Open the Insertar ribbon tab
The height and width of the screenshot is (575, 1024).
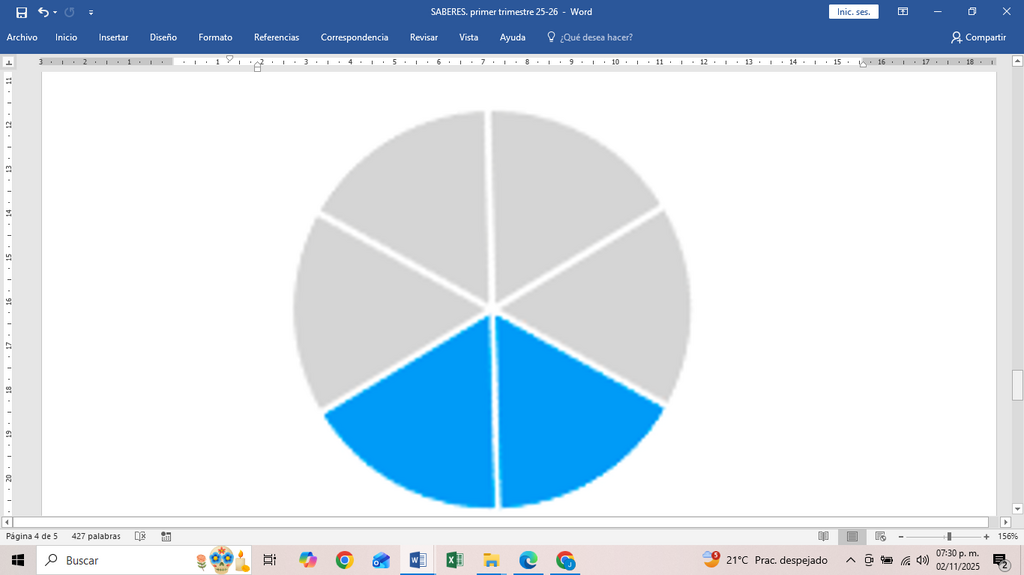pyautogui.click(x=113, y=37)
